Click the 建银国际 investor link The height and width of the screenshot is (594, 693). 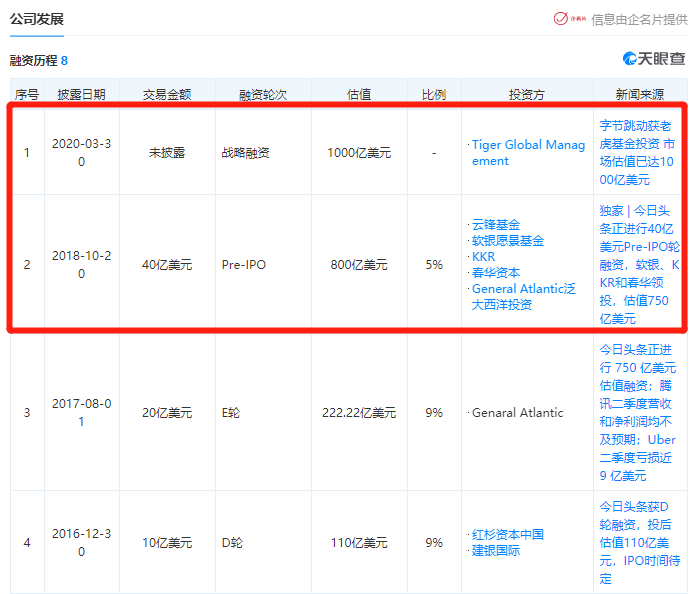tap(497, 551)
